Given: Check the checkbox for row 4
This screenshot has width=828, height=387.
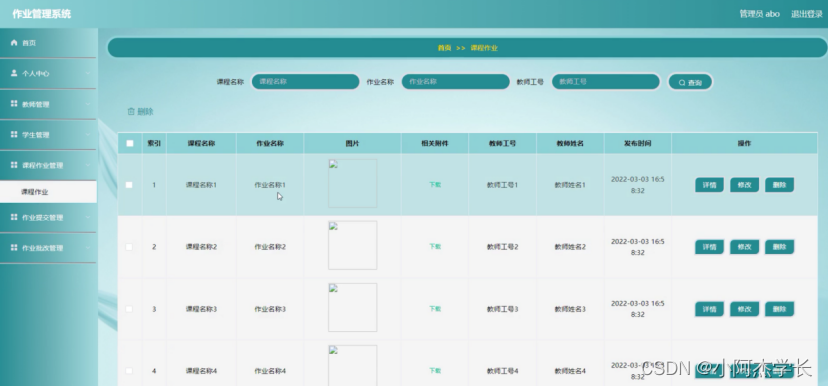Looking at the screenshot, I should pyautogui.click(x=129, y=371).
